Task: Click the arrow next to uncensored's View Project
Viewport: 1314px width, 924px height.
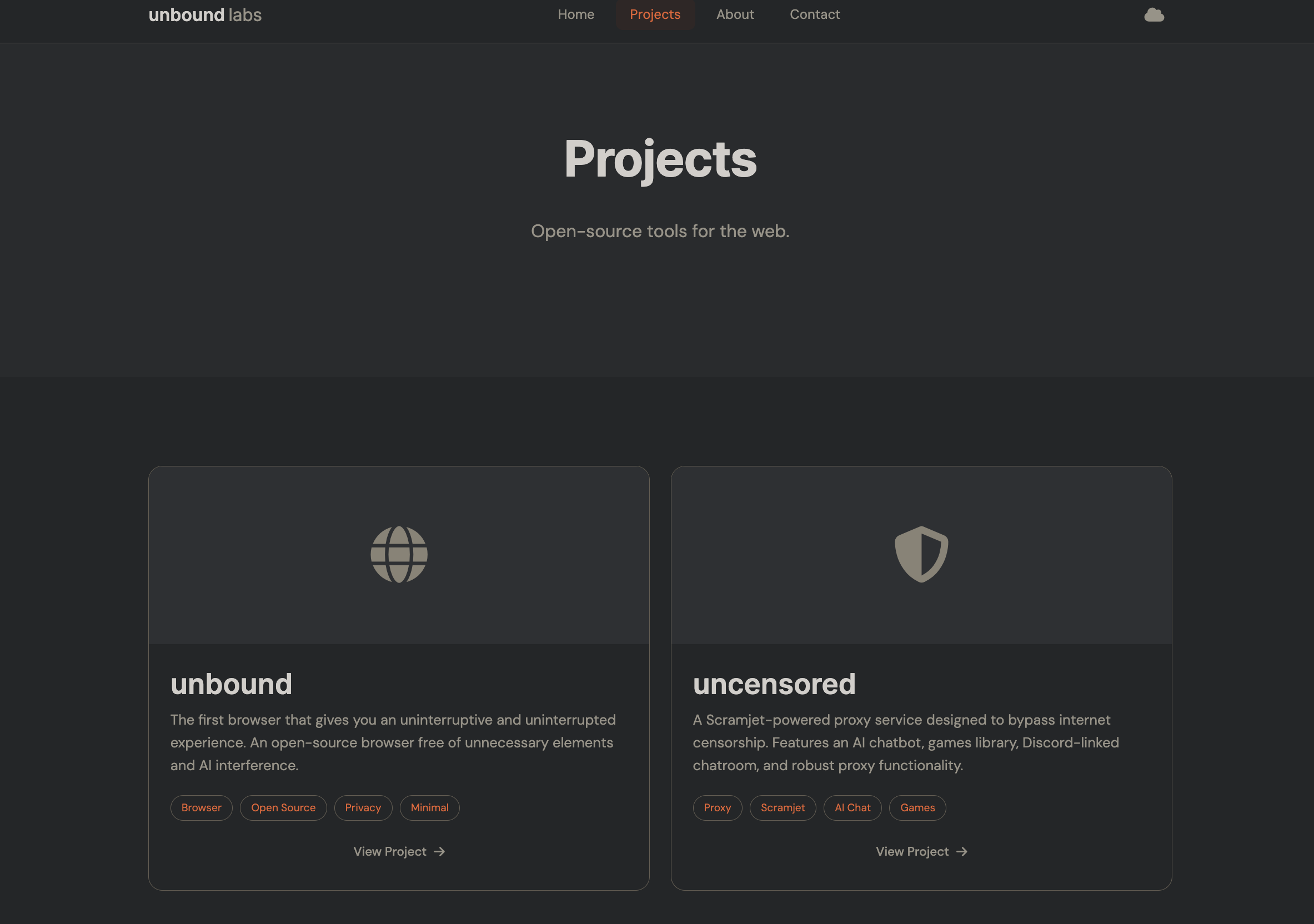Action: click(962, 851)
